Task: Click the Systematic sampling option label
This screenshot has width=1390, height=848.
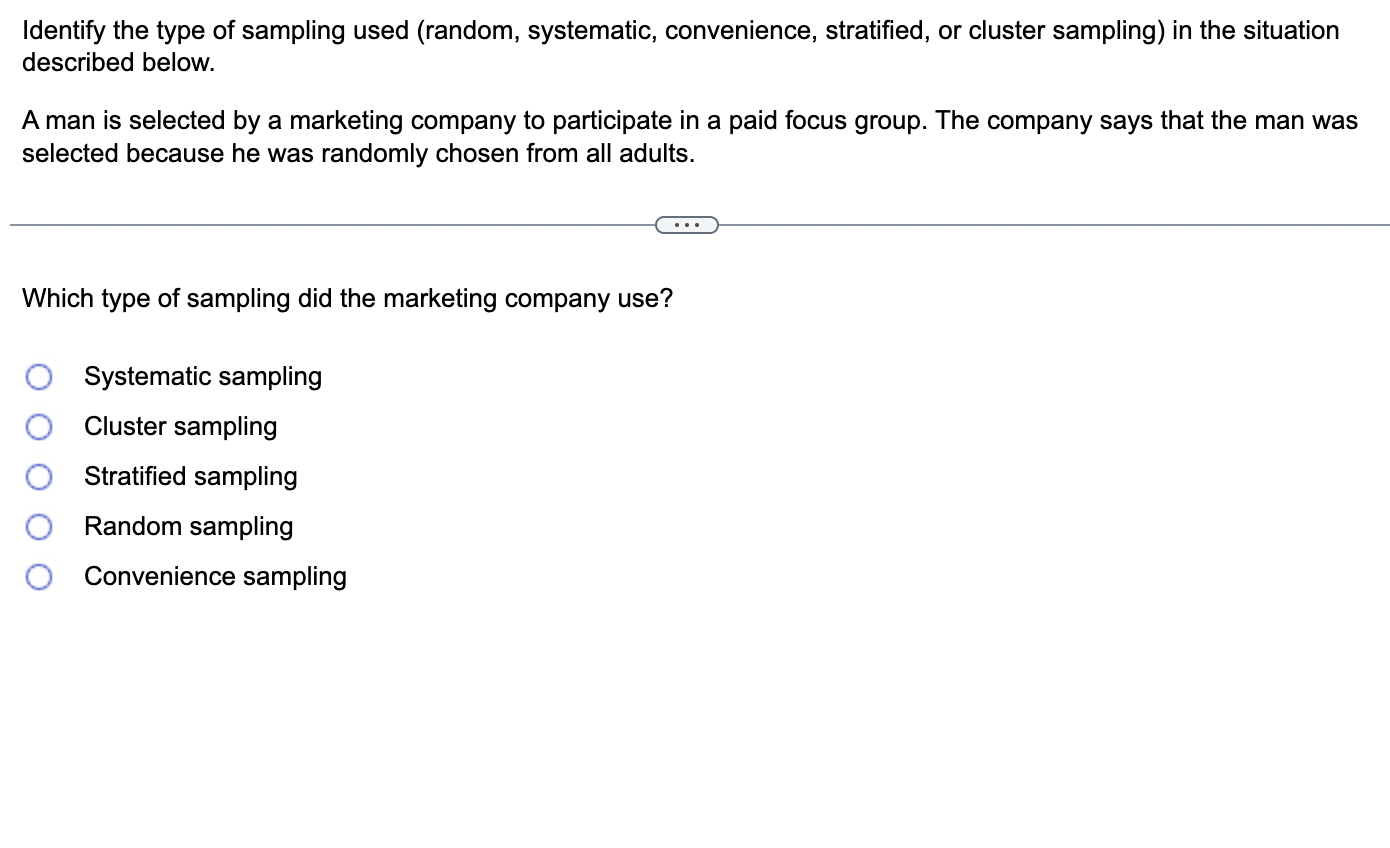Action: pyautogui.click(x=202, y=377)
